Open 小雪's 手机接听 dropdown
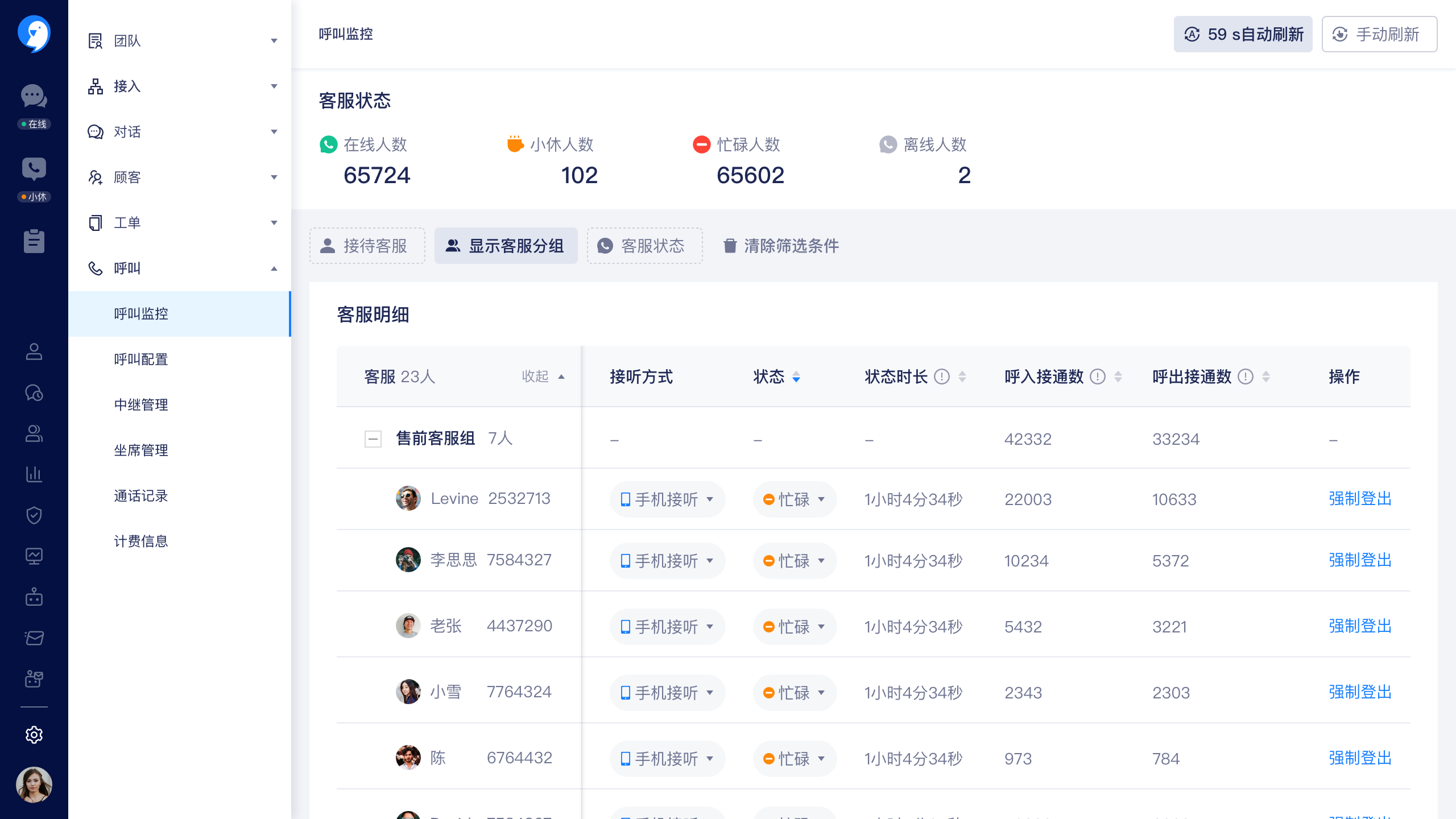This screenshot has width=1456, height=819. click(667, 693)
